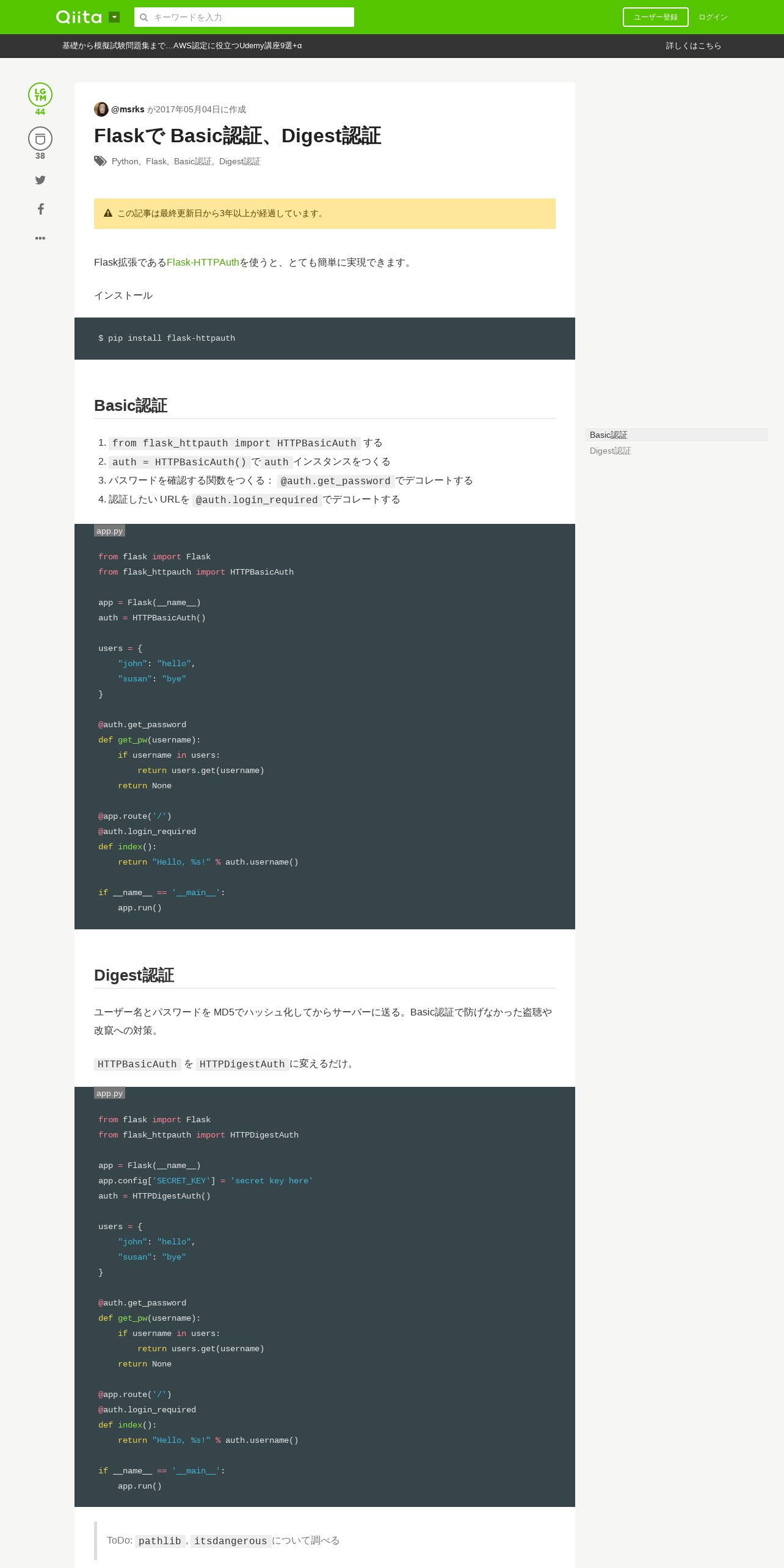Screen dimensions: 784x1568
Task: Click the keyword search input field
Action: (244, 17)
